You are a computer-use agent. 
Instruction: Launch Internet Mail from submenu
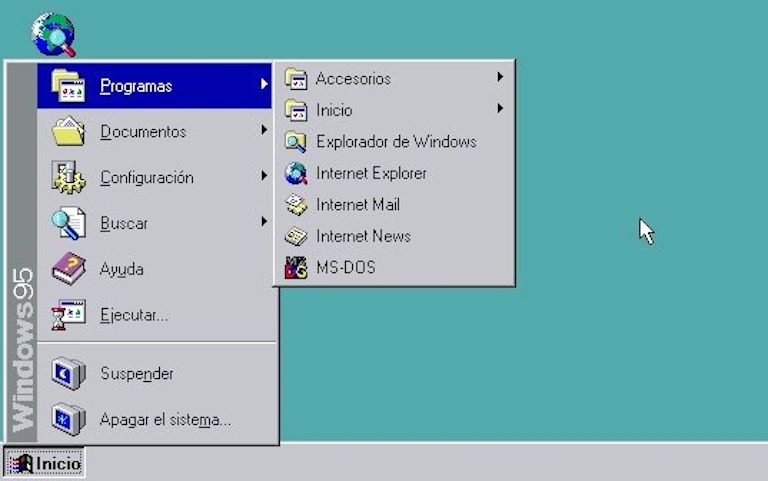coord(394,205)
